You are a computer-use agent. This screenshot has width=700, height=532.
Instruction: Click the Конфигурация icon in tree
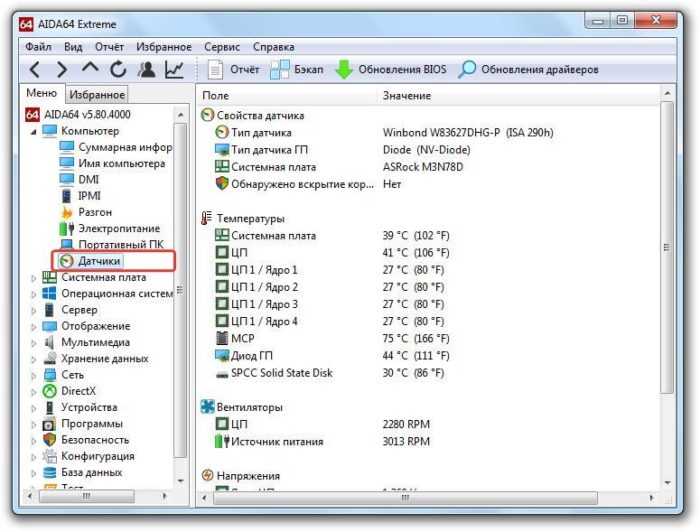coord(50,456)
